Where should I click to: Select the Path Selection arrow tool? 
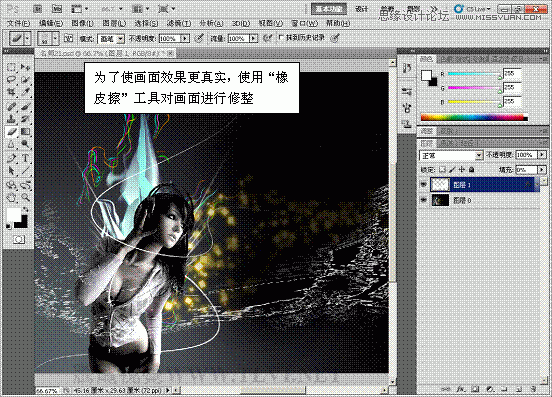coord(12,171)
